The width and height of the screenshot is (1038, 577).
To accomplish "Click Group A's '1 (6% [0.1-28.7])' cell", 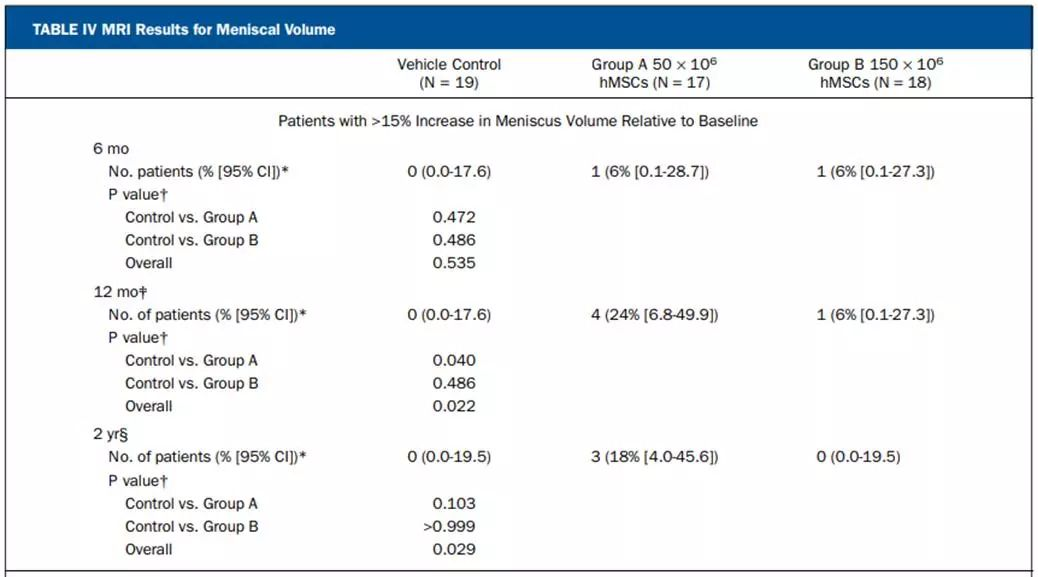I will pyautogui.click(x=650, y=172).
